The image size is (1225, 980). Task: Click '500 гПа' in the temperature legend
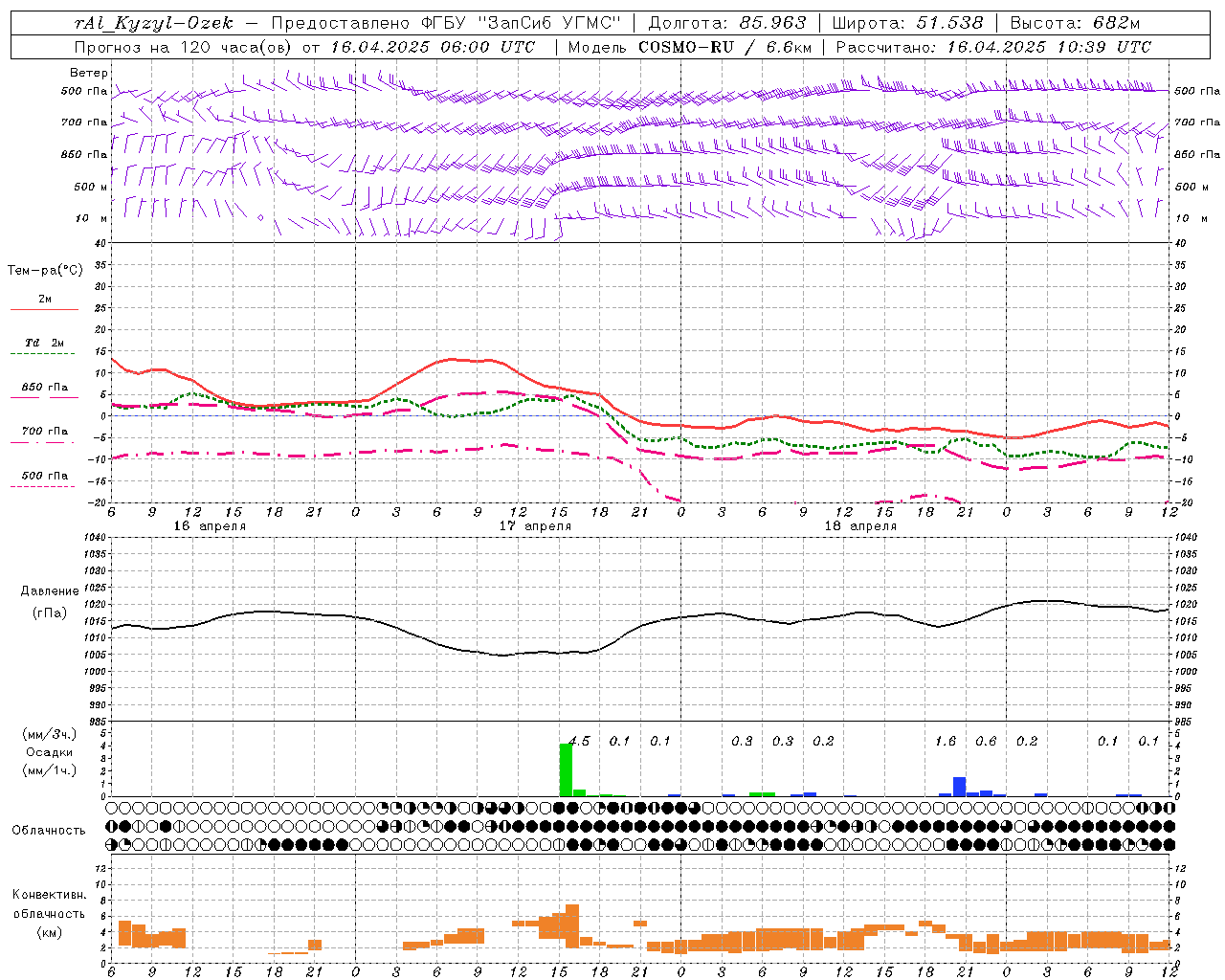(x=45, y=476)
